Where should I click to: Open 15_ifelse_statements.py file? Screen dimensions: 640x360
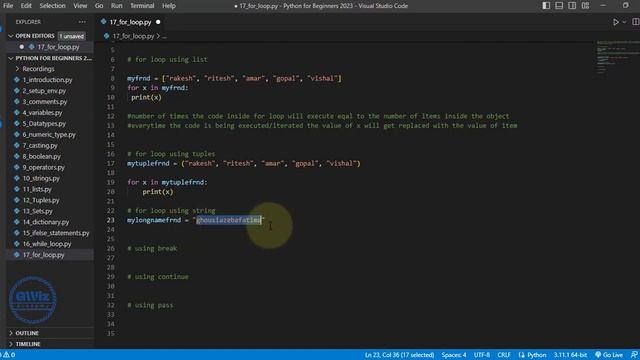56,233
